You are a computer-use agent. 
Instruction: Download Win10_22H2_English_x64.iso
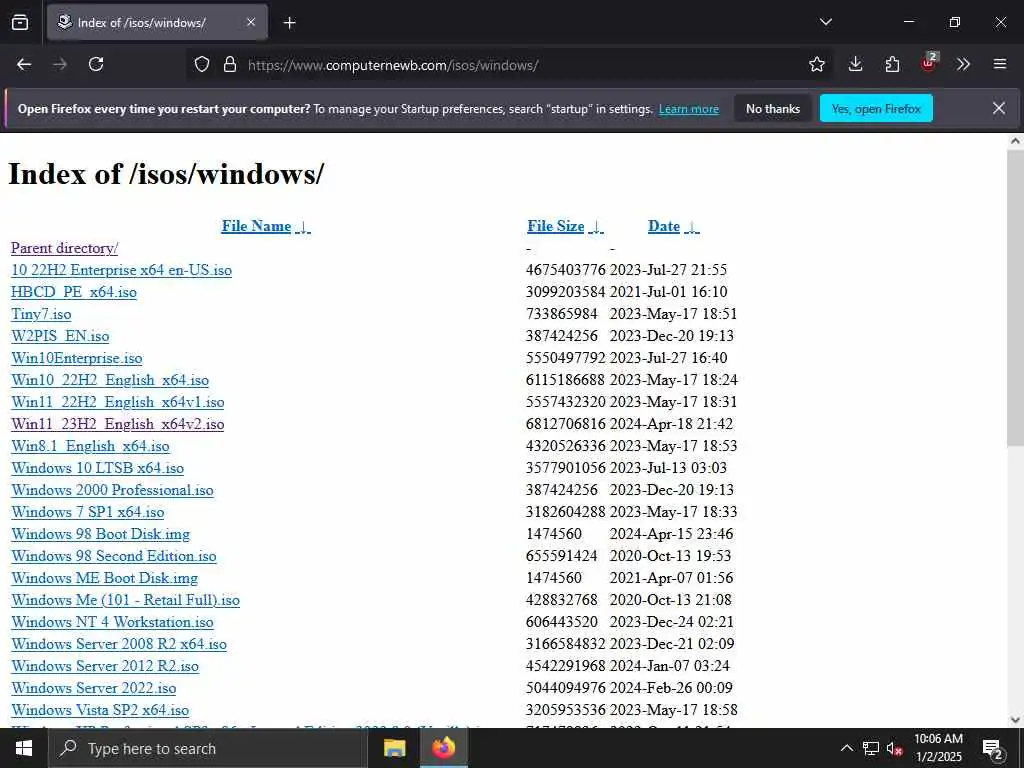(x=110, y=380)
